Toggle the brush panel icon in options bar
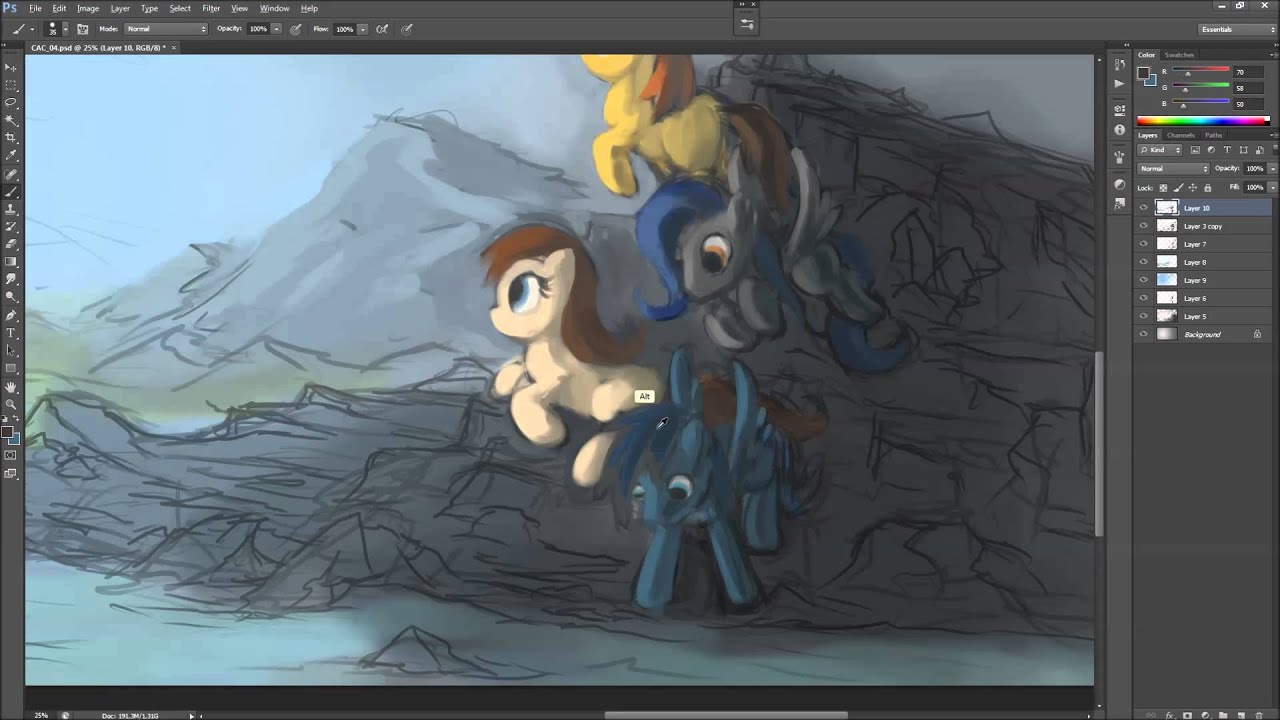This screenshot has width=1280, height=720. pos(82,29)
